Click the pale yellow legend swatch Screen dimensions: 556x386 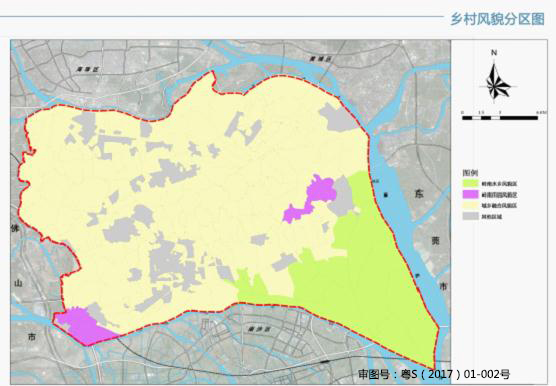coord(471,205)
